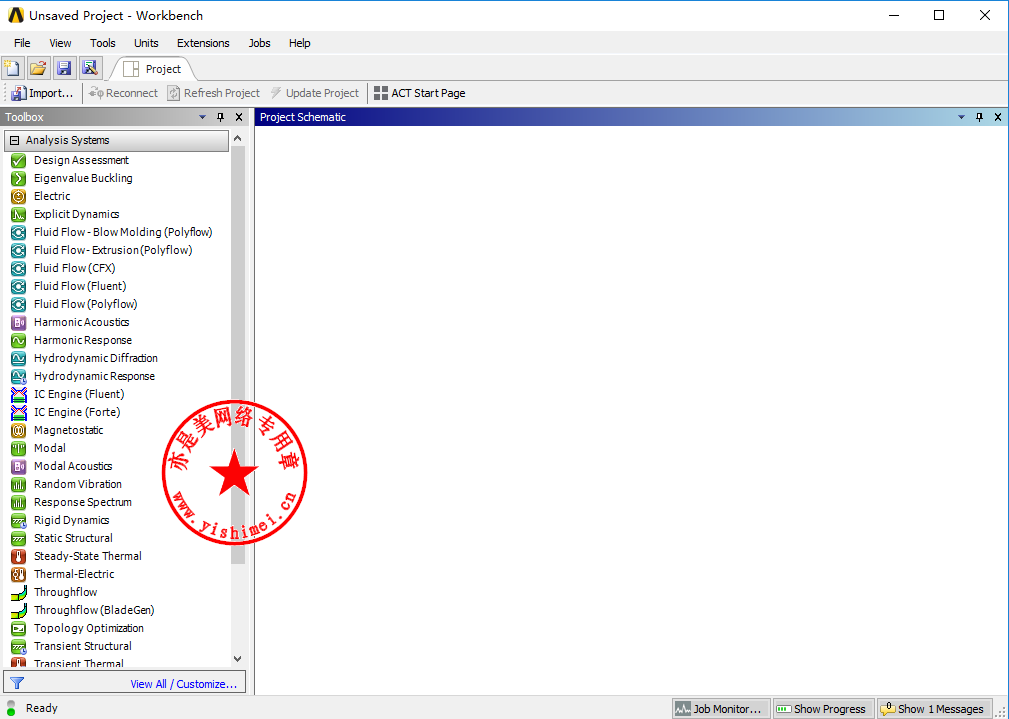Open the Project Schematic panel dropdown arrow
The width and height of the screenshot is (1009, 719).
(961, 117)
